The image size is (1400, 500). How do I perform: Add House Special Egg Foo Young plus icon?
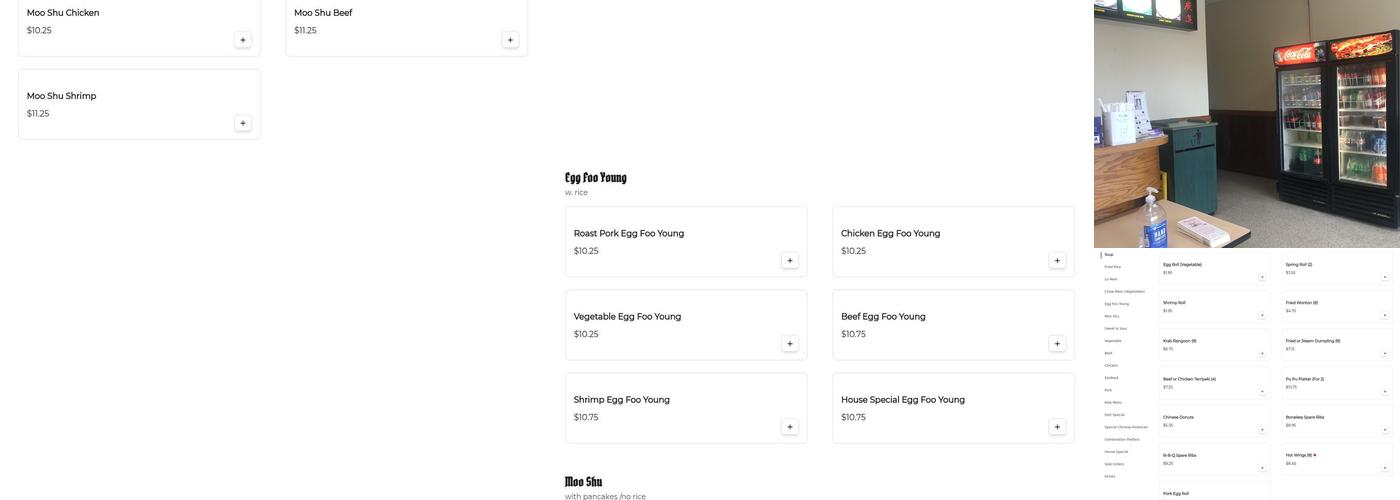coord(1057,427)
